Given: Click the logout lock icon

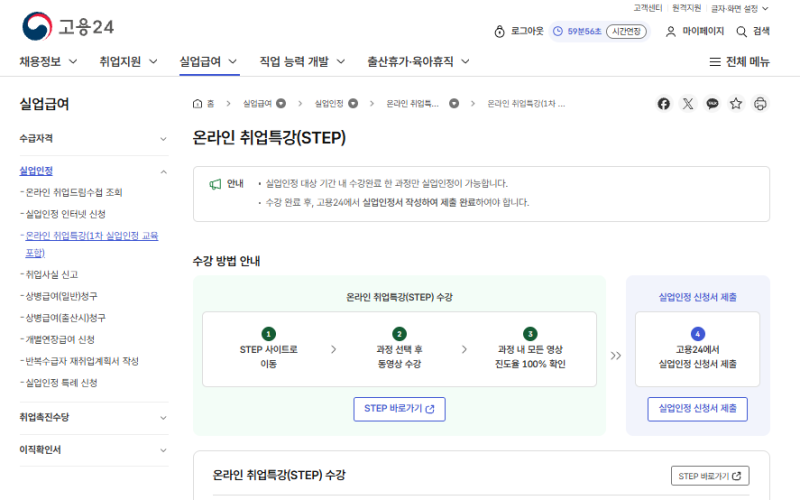Looking at the screenshot, I should 499,32.
